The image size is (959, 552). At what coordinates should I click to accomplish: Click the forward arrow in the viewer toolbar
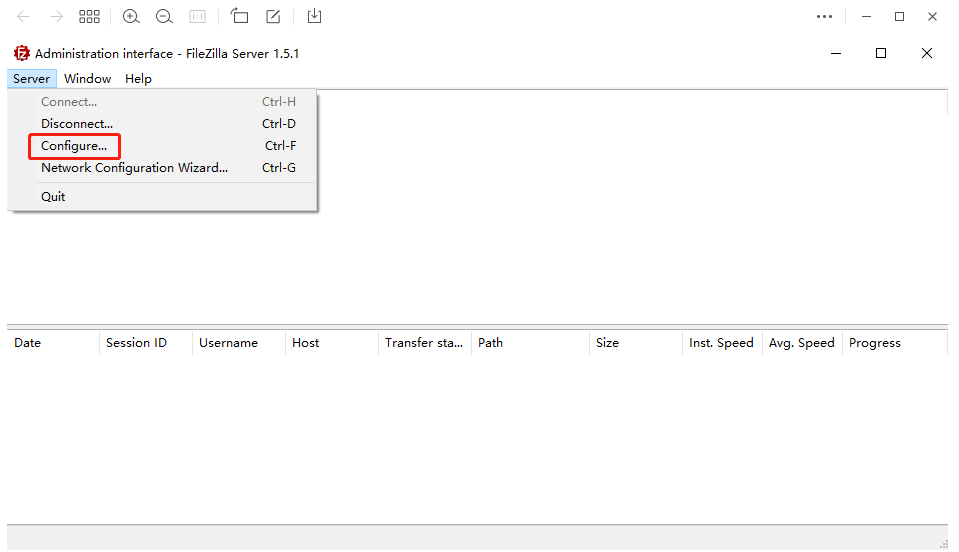click(56, 17)
